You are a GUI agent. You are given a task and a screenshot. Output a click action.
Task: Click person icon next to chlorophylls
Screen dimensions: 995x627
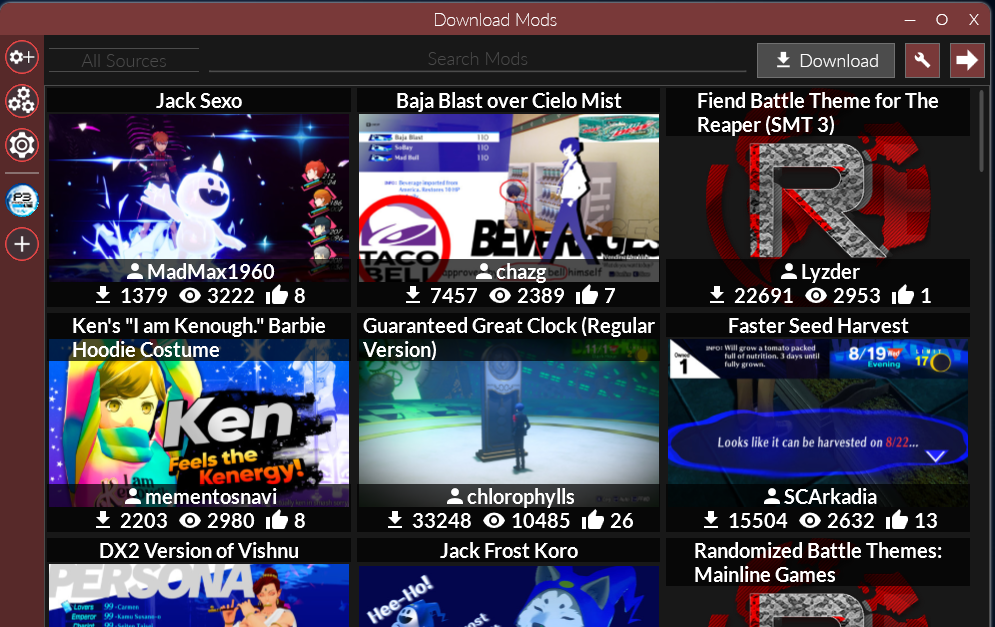click(x=454, y=496)
